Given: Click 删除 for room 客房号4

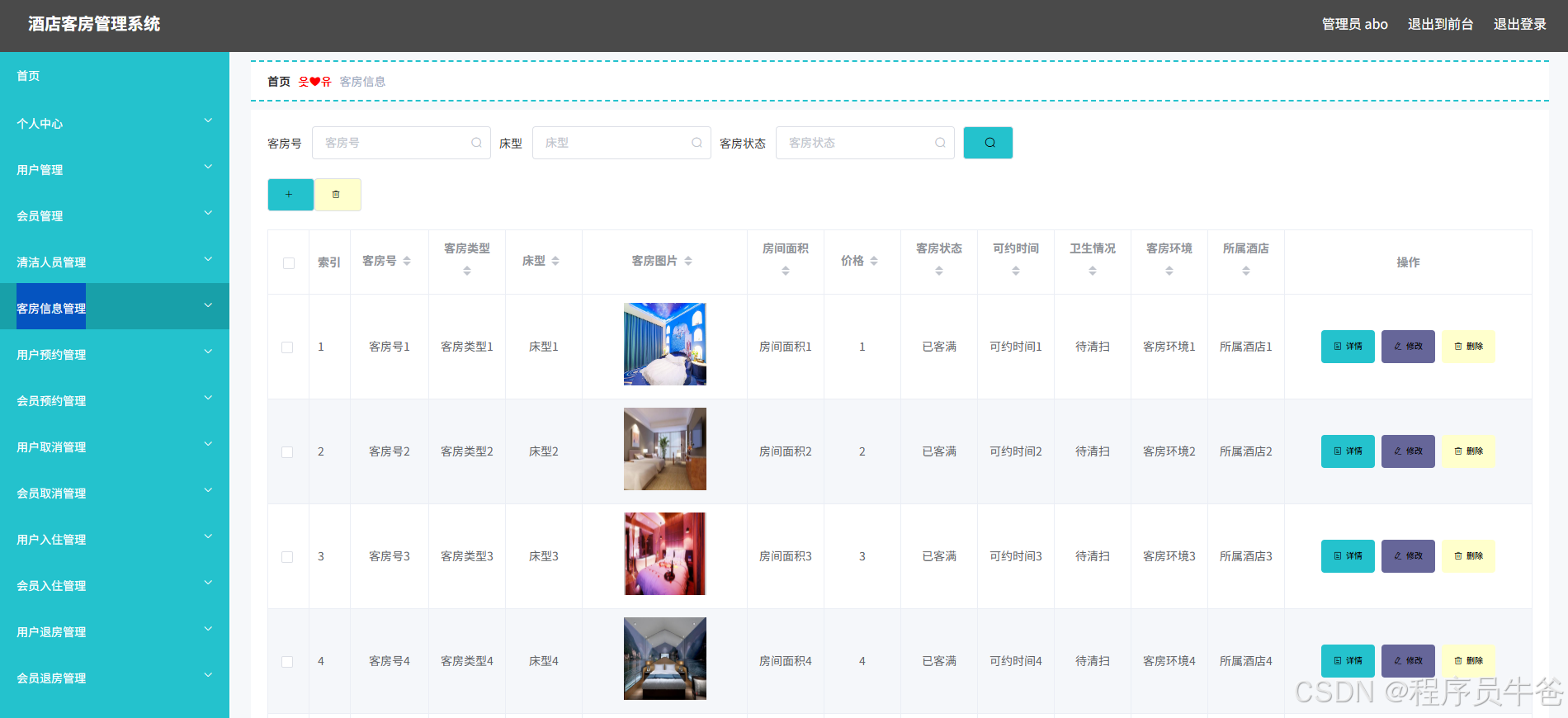Looking at the screenshot, I should coord(1468,661).
